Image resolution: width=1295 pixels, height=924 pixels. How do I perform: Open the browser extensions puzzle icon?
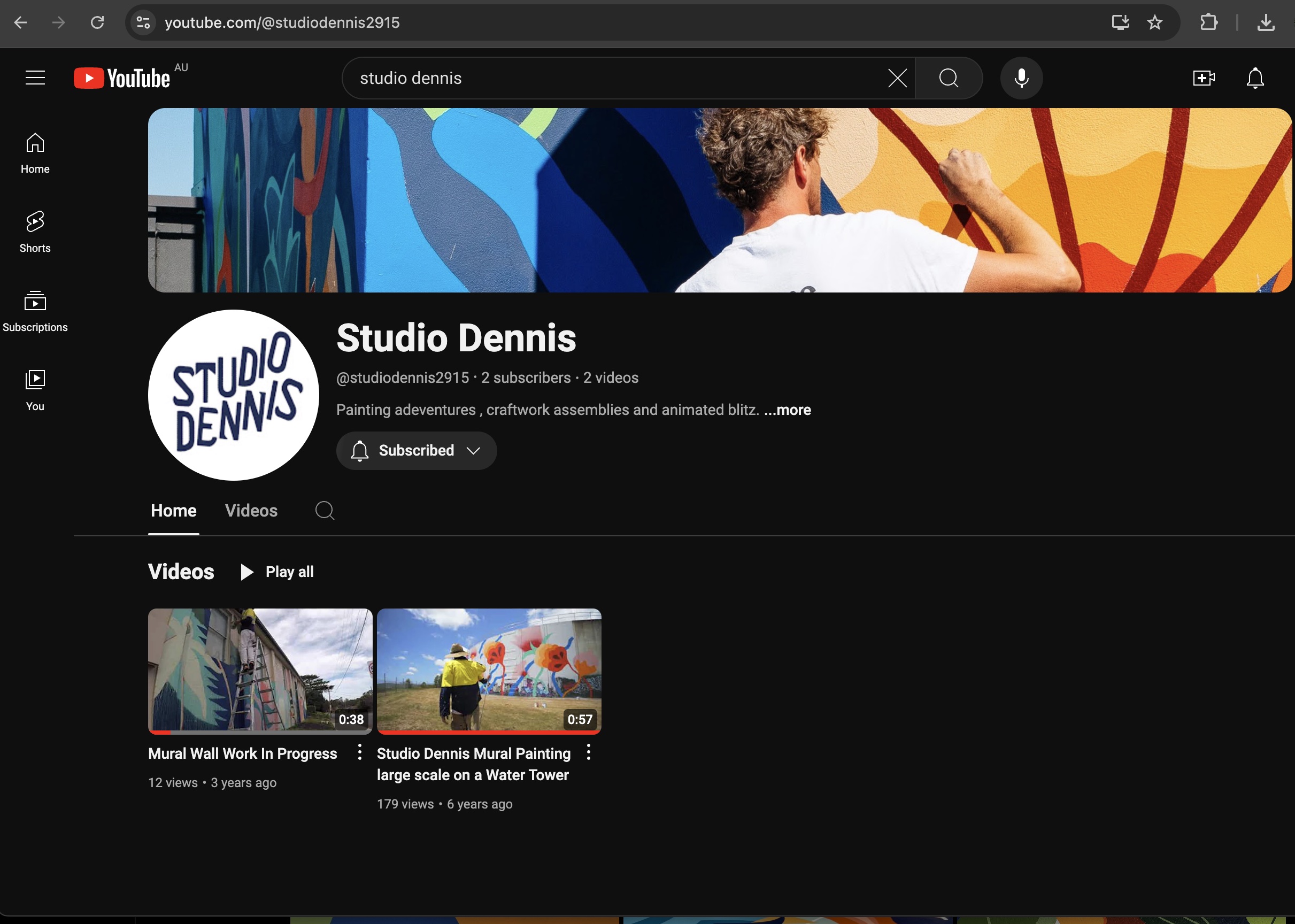tap(1208, 23)
